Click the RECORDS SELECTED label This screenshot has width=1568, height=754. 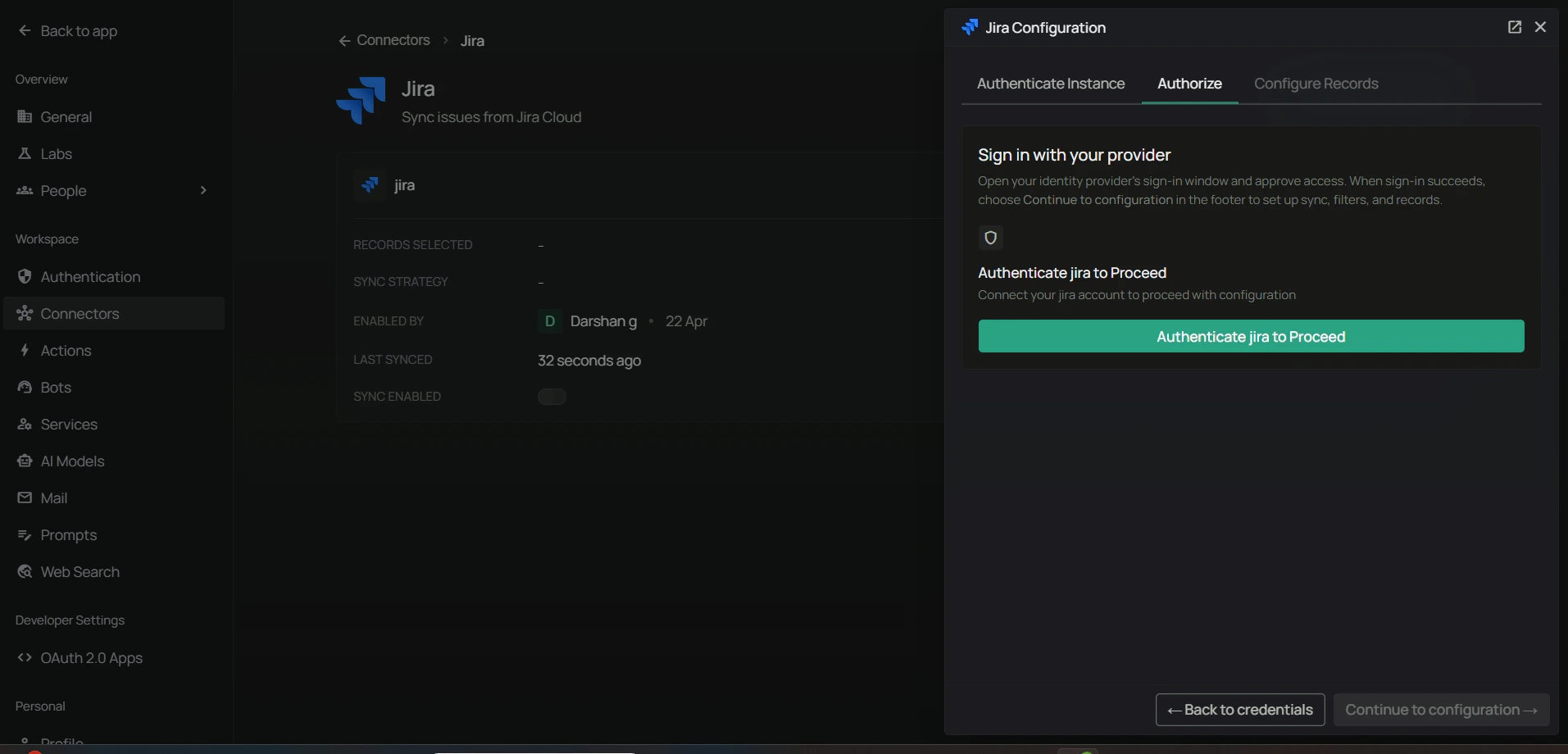[413, 245]
